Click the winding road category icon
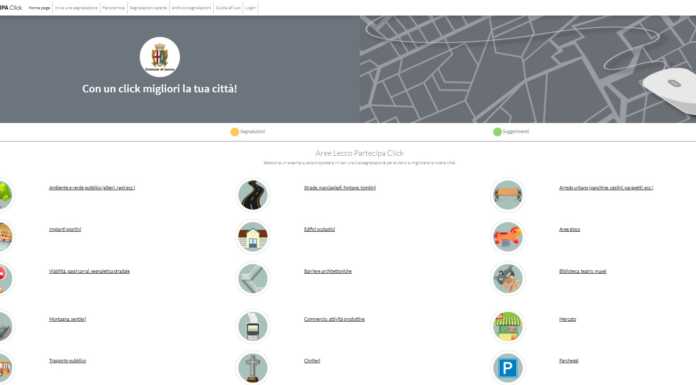Image resolution: width=696 pixels, height=385 pixels. pyautogui.click(x=253, y=195)
